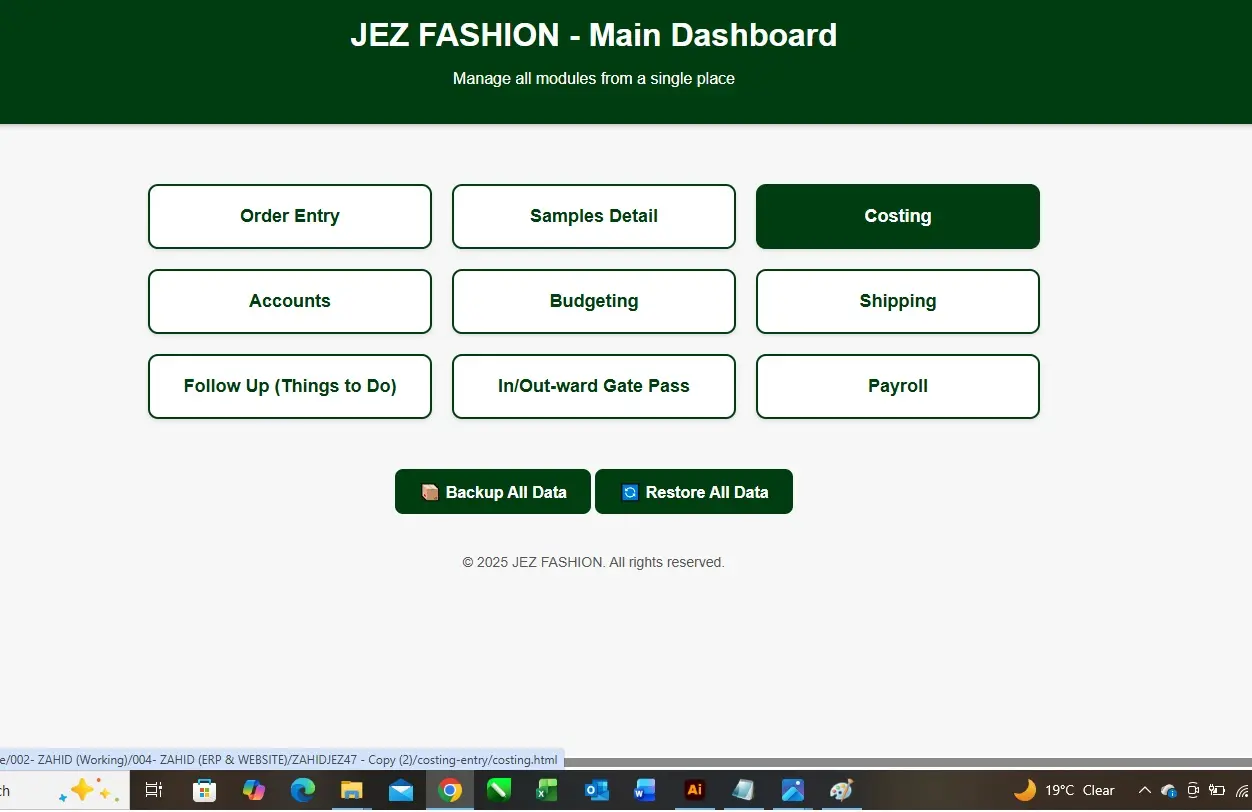Launch Microsoft Store from taskbar
The height and width of the screenshot is (812, 1252).
204,790
